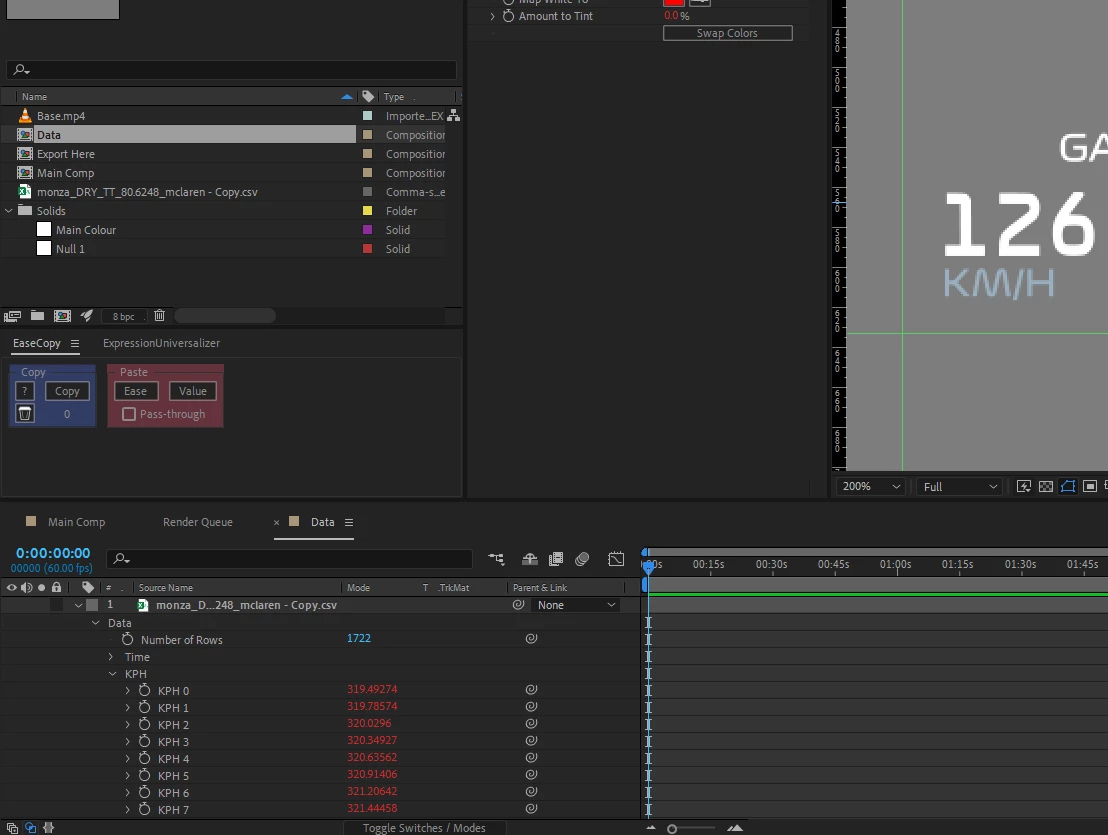Open the composition mini-flowchart icon
This screenshot has height=835, width=1108.
tap(496, 559)
